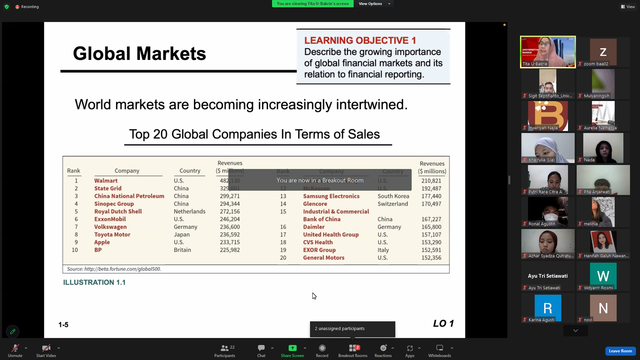The height and width of the screenshot is (360, 640).
Task: Select the W avatar participant tile
Action: 603,276
